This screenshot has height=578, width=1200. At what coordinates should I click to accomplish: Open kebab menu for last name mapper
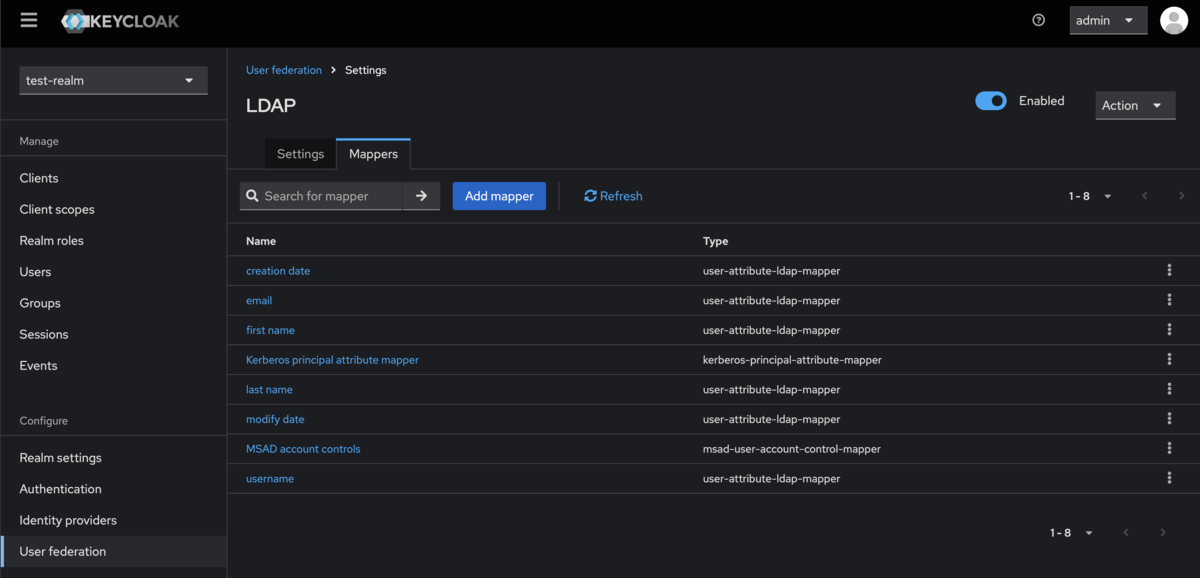pyautogui.click(x=1169, y=389)
